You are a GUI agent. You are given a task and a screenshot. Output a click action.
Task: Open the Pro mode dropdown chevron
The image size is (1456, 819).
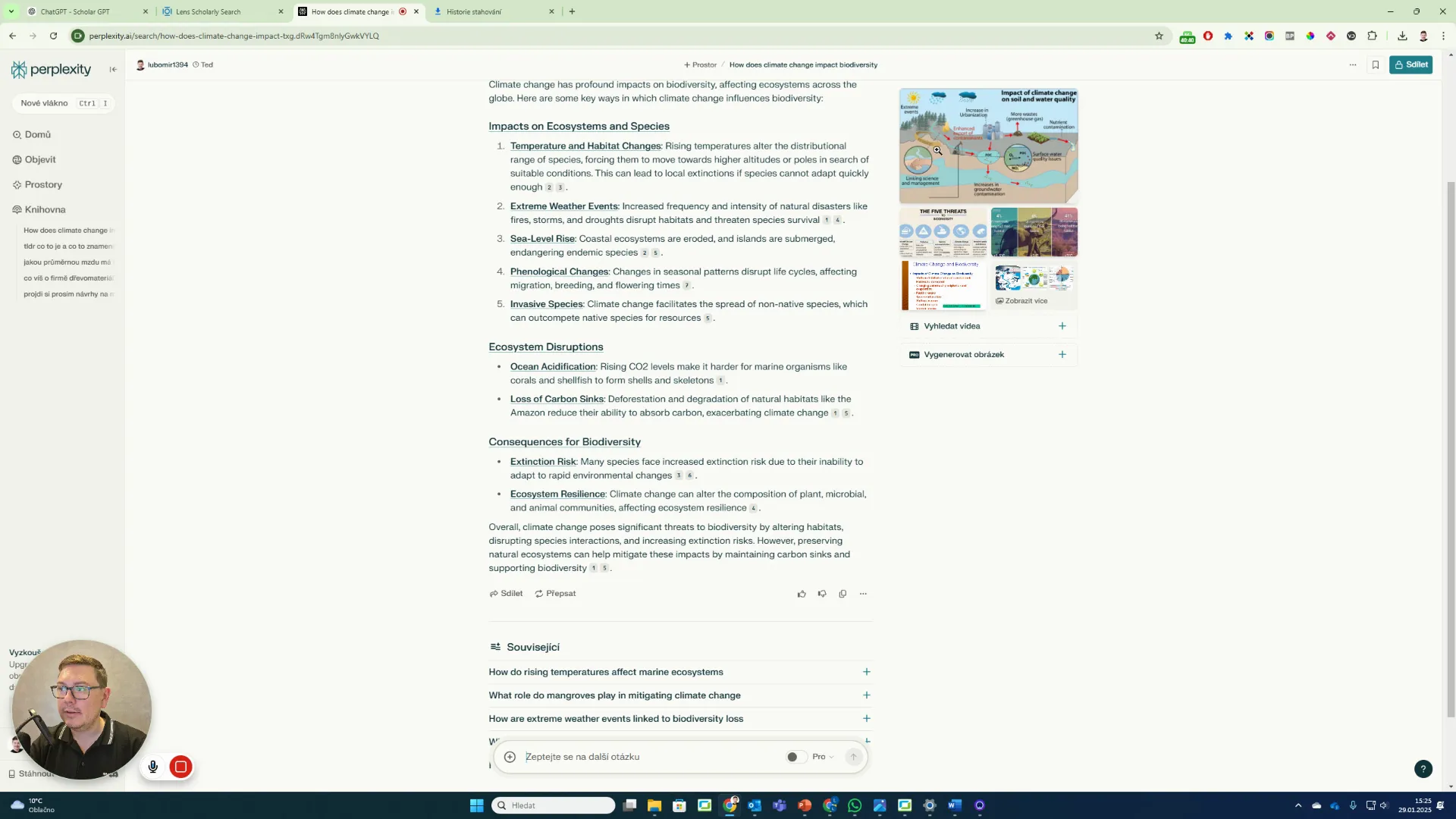(831, 757)
